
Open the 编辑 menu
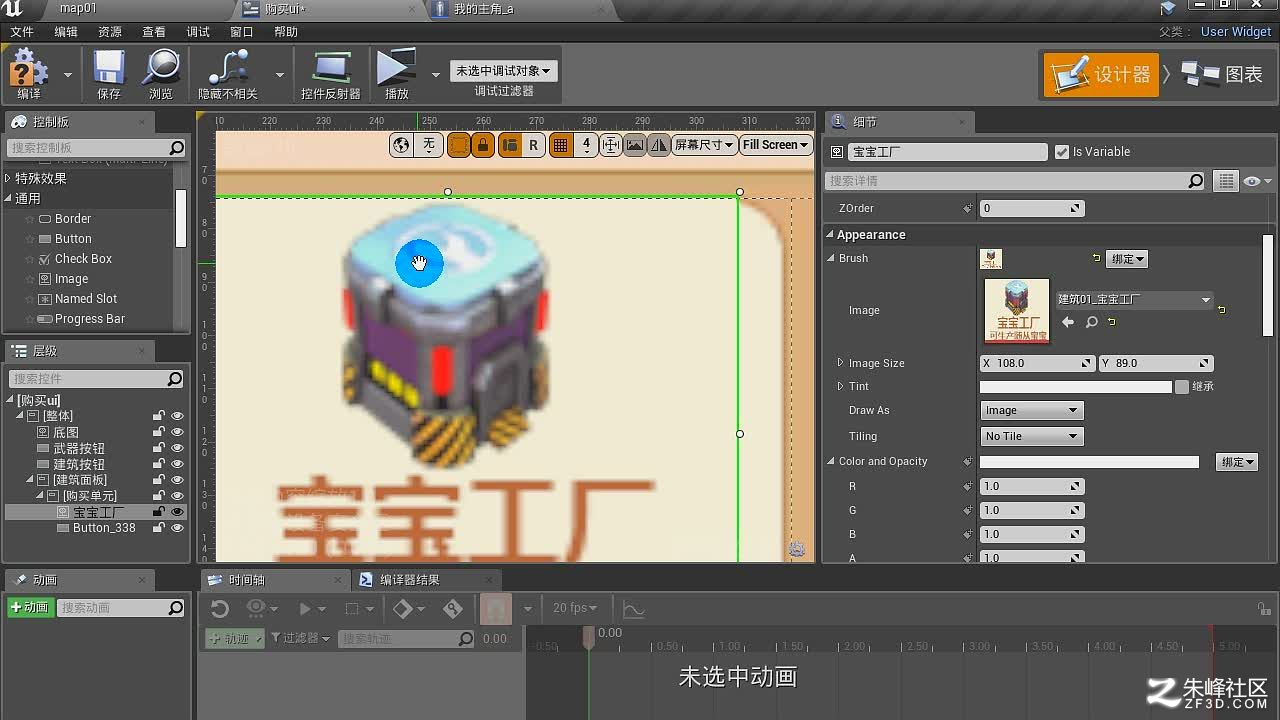coord(66,32)
